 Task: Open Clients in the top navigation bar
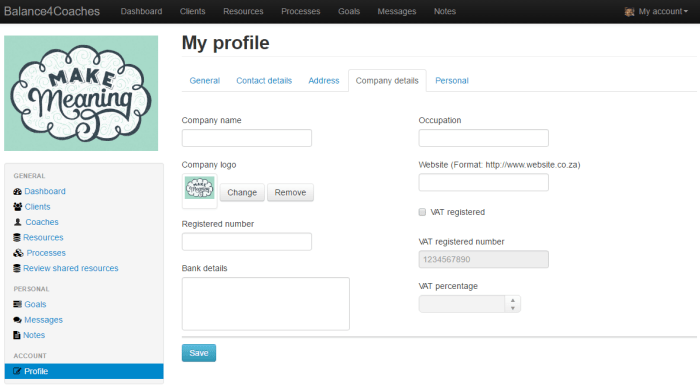point(192,12)
